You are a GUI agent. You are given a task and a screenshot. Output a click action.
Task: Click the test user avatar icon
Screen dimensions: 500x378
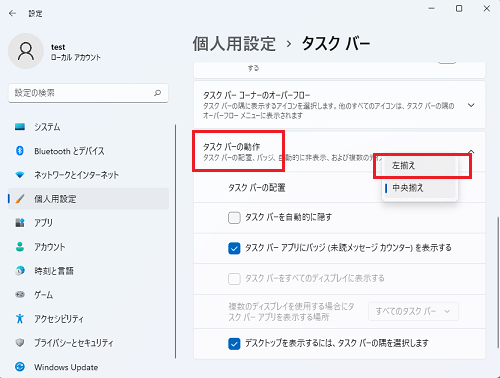(x=26, y=51)
